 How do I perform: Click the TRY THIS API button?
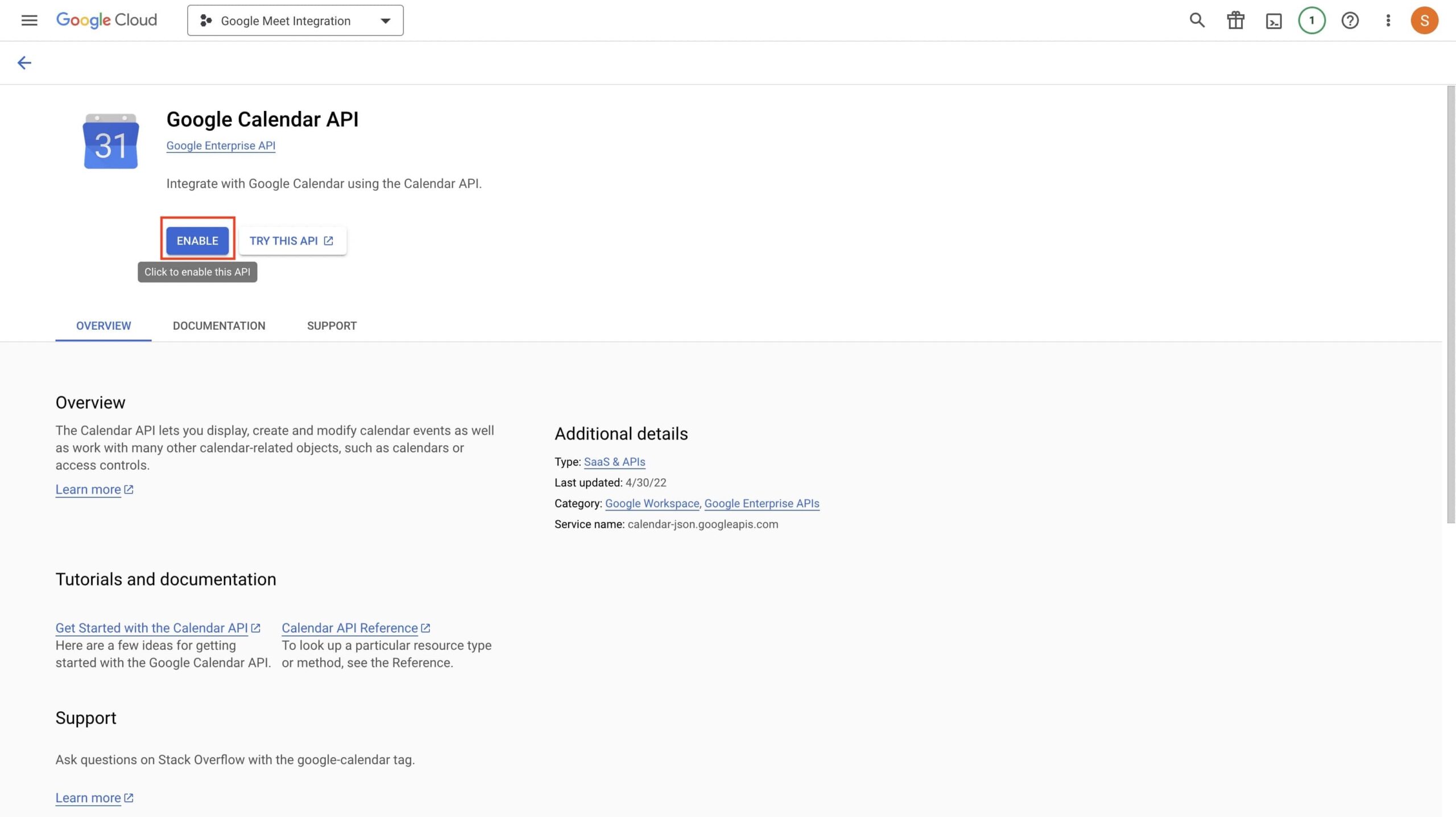292,240
